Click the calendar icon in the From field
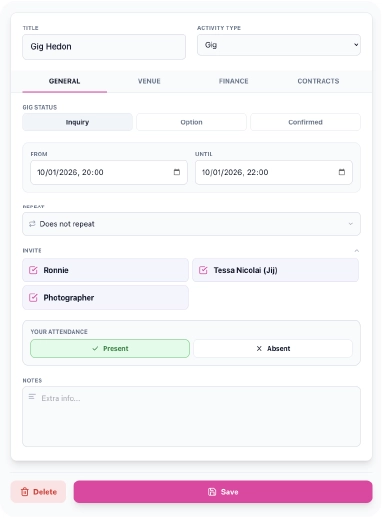 [x=177, y=172]
